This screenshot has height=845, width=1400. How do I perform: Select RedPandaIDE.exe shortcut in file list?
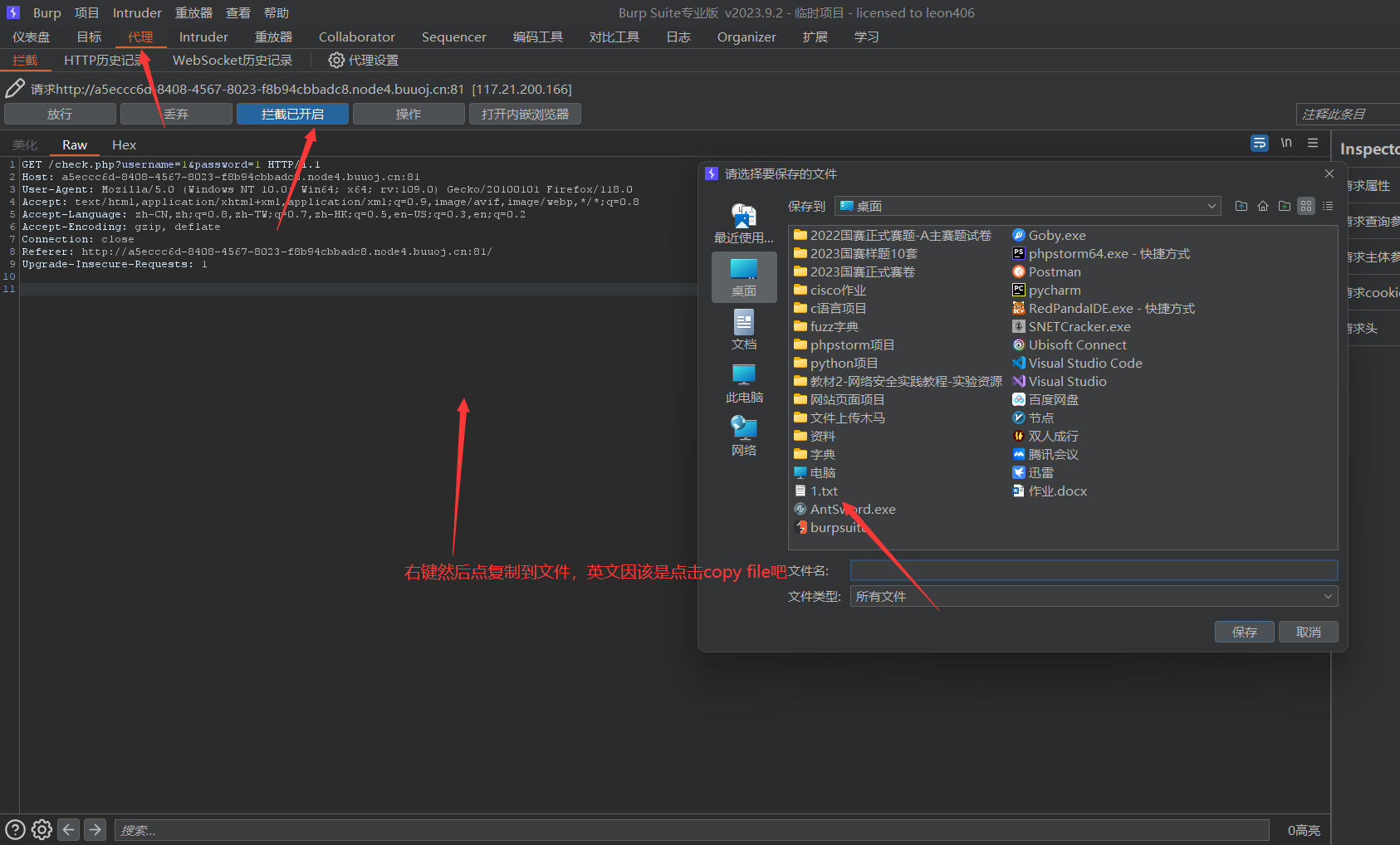pyautogui.click(x=1104, y=308)
